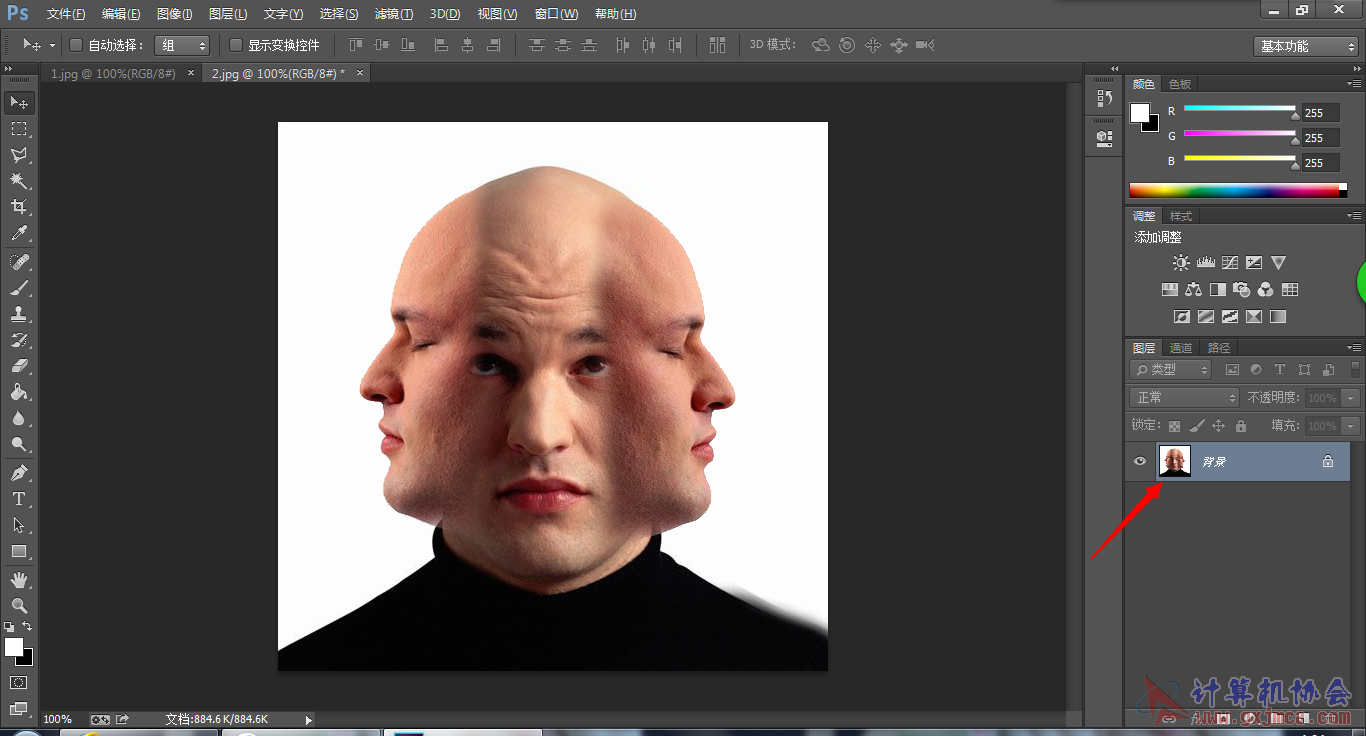1366x736 pixels.
Task: Add a Color Balance adjustment
Action: [x=1193, y=290]
